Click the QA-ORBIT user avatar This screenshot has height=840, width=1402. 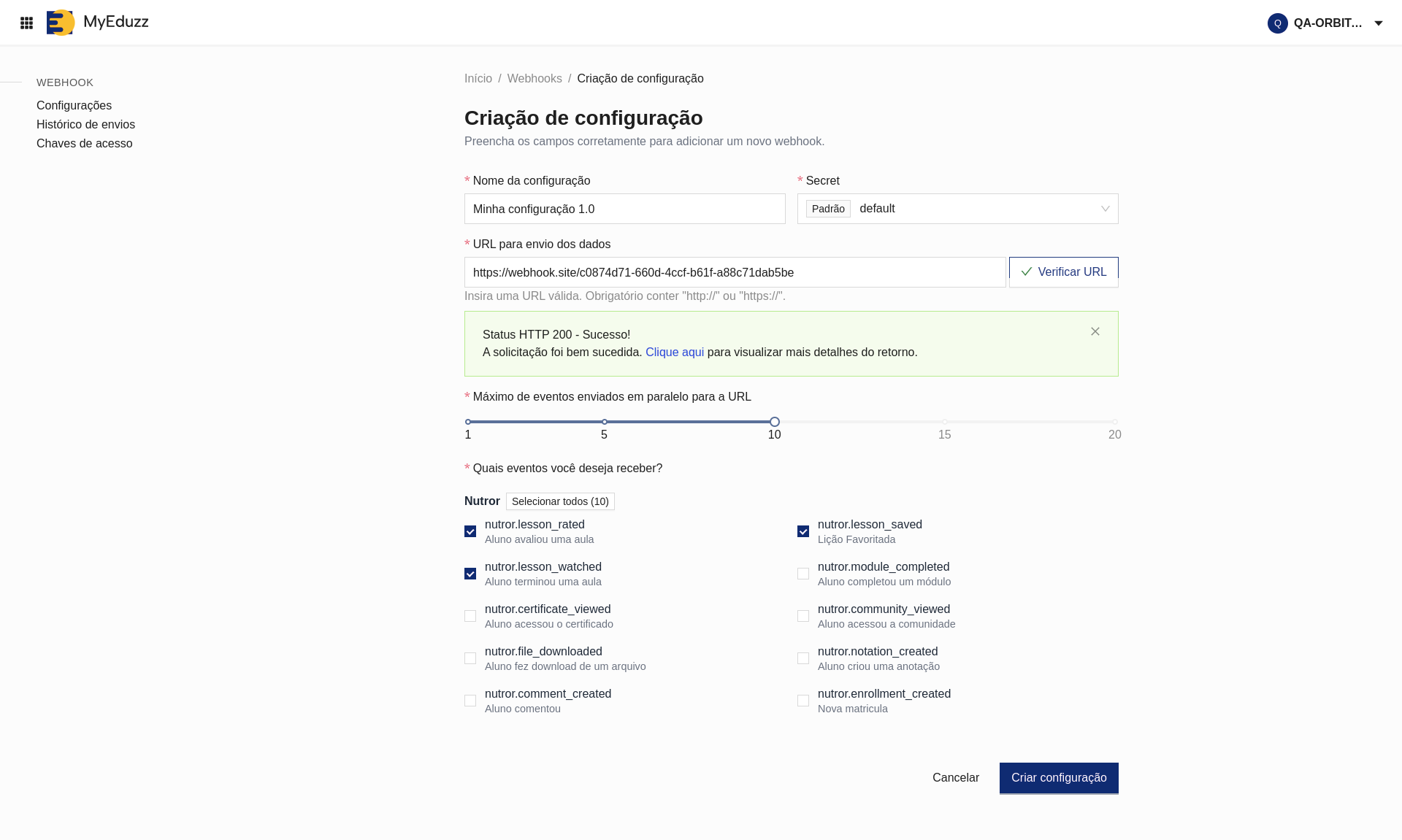(x=1277, y=23)
